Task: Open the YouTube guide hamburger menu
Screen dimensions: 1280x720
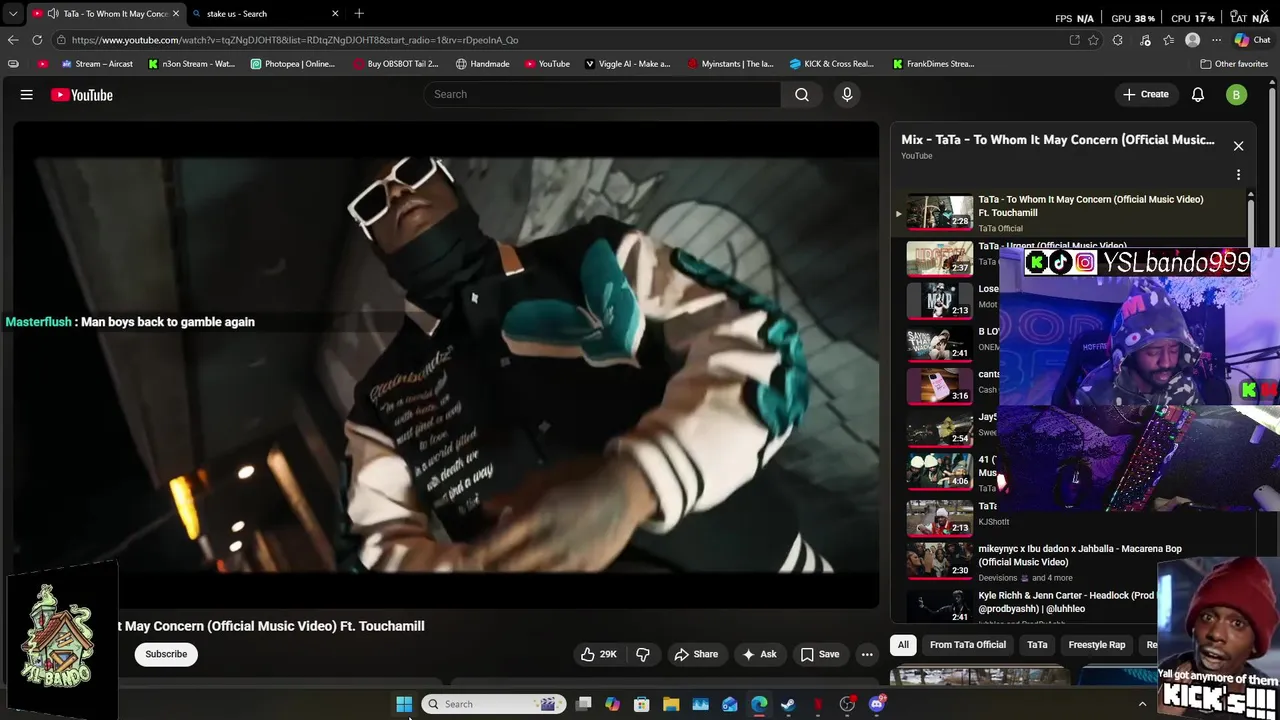Action: click(27, 95)
